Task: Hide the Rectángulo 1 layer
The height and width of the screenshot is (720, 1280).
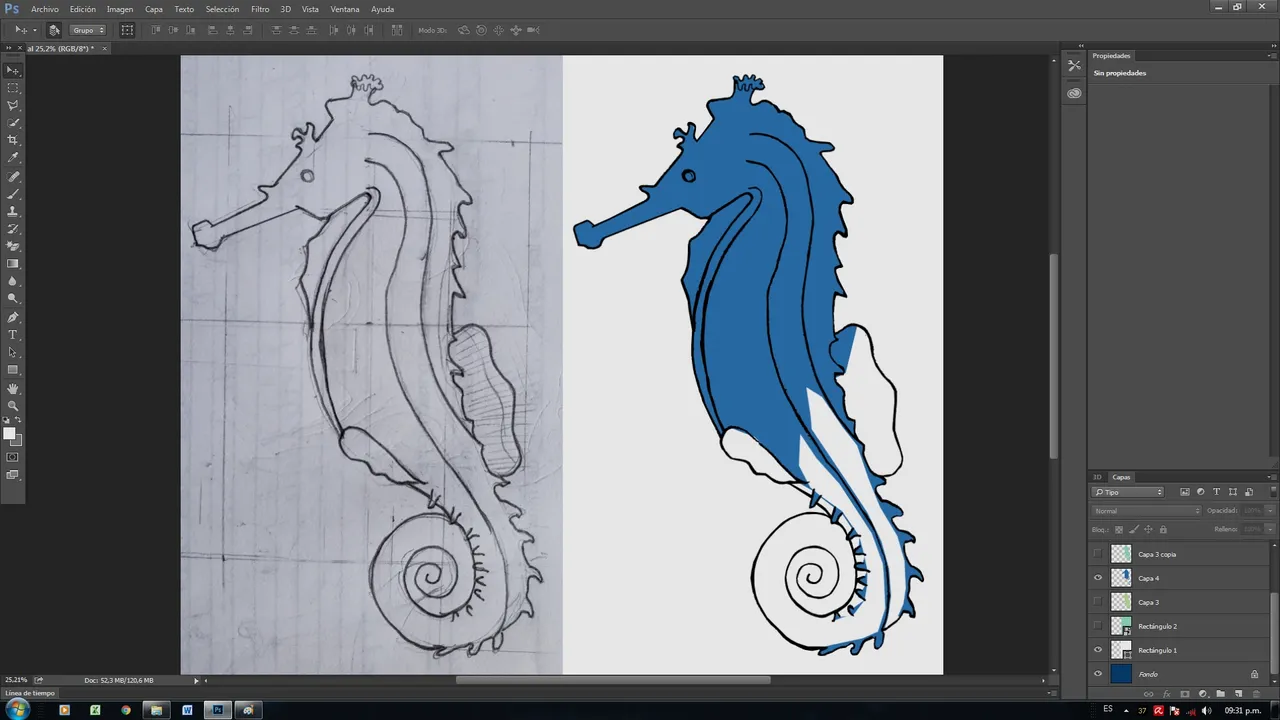Action: pos(1098,650)
